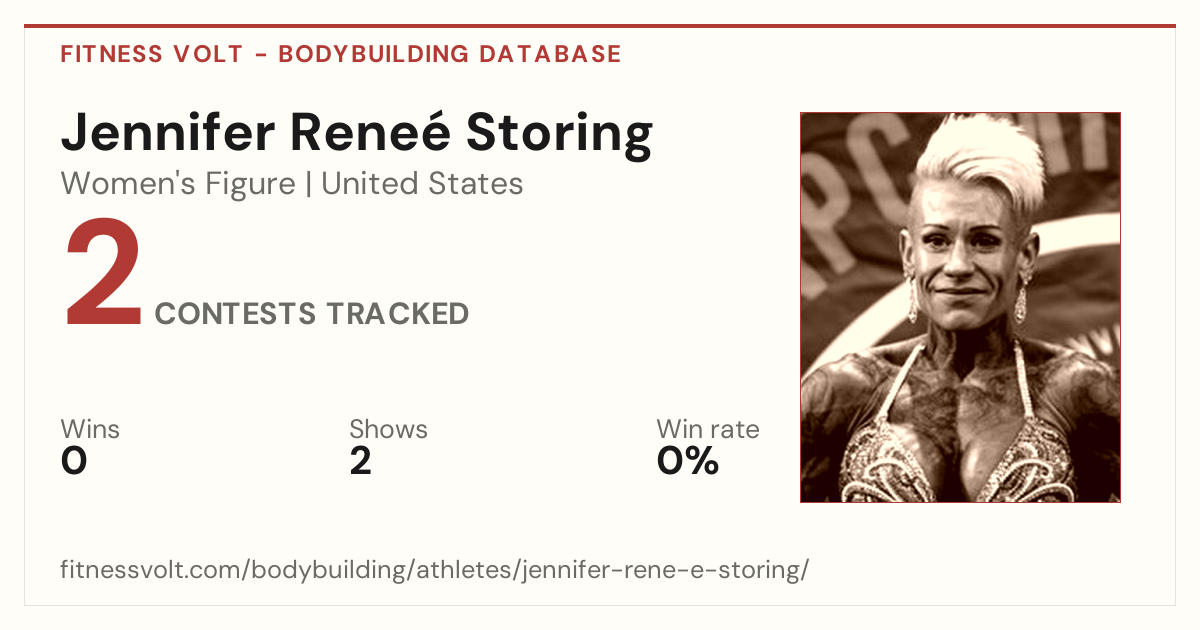Click the large red number 2

click(103, 276)
